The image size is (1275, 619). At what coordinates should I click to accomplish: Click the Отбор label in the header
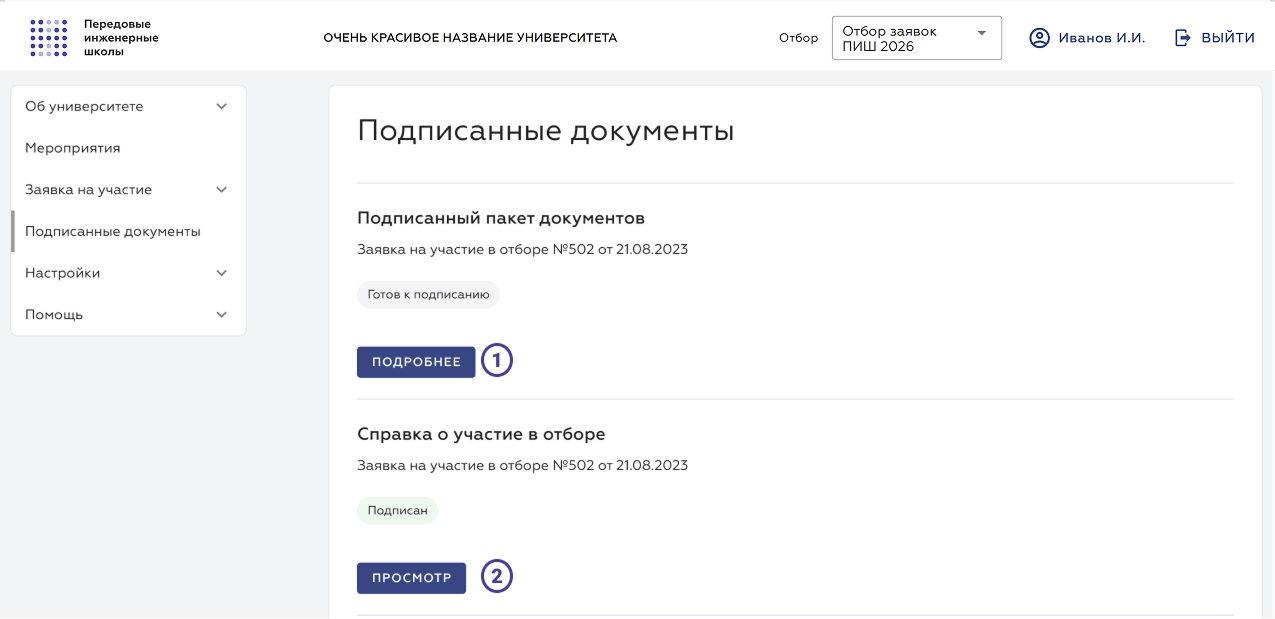798,39
